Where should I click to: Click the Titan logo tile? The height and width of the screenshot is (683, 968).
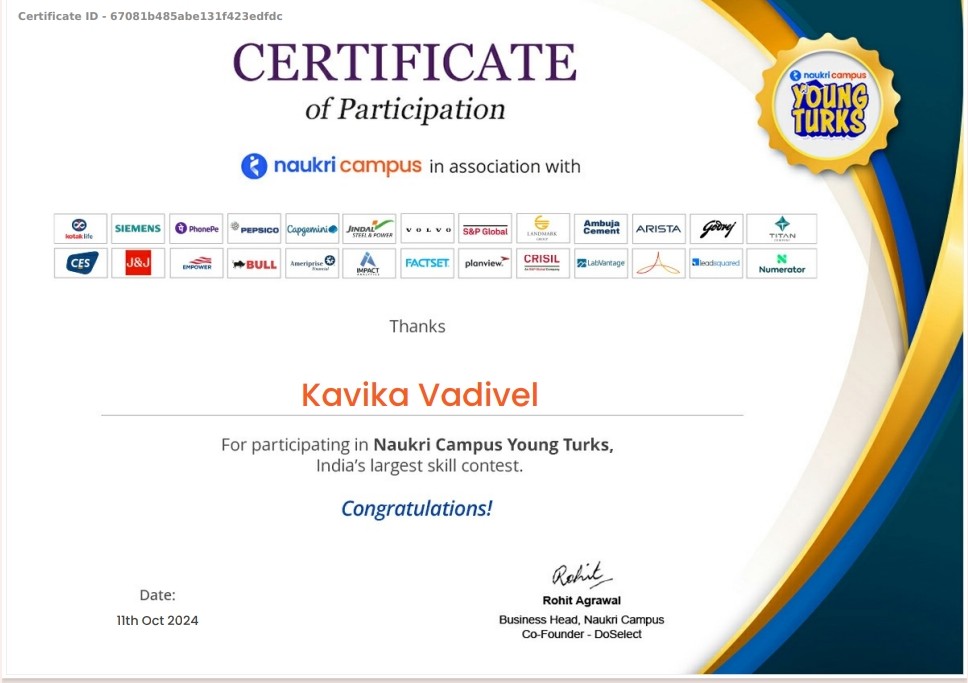781,229
